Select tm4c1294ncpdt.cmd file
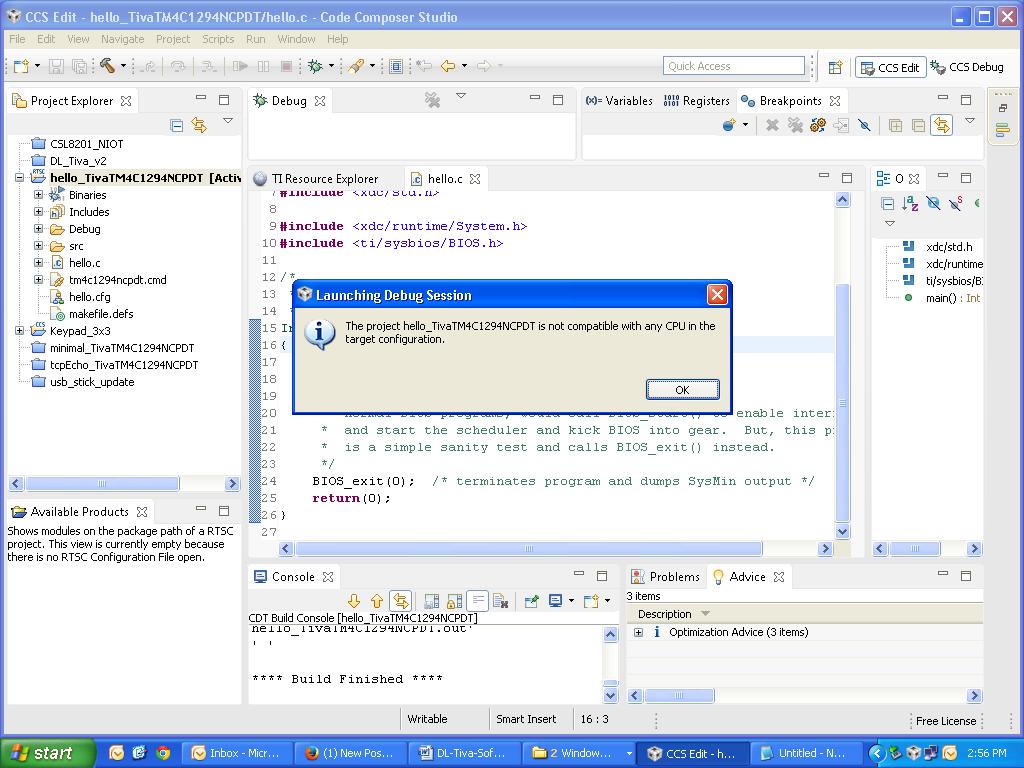Screen dimensions: 1024x768 click(x=118, y=280)
